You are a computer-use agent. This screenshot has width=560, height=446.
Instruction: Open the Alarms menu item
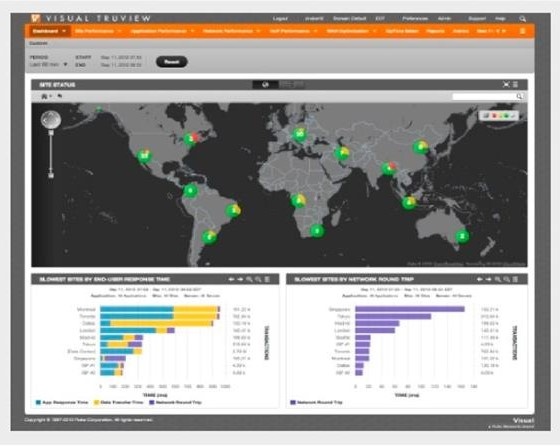(461, 31)
